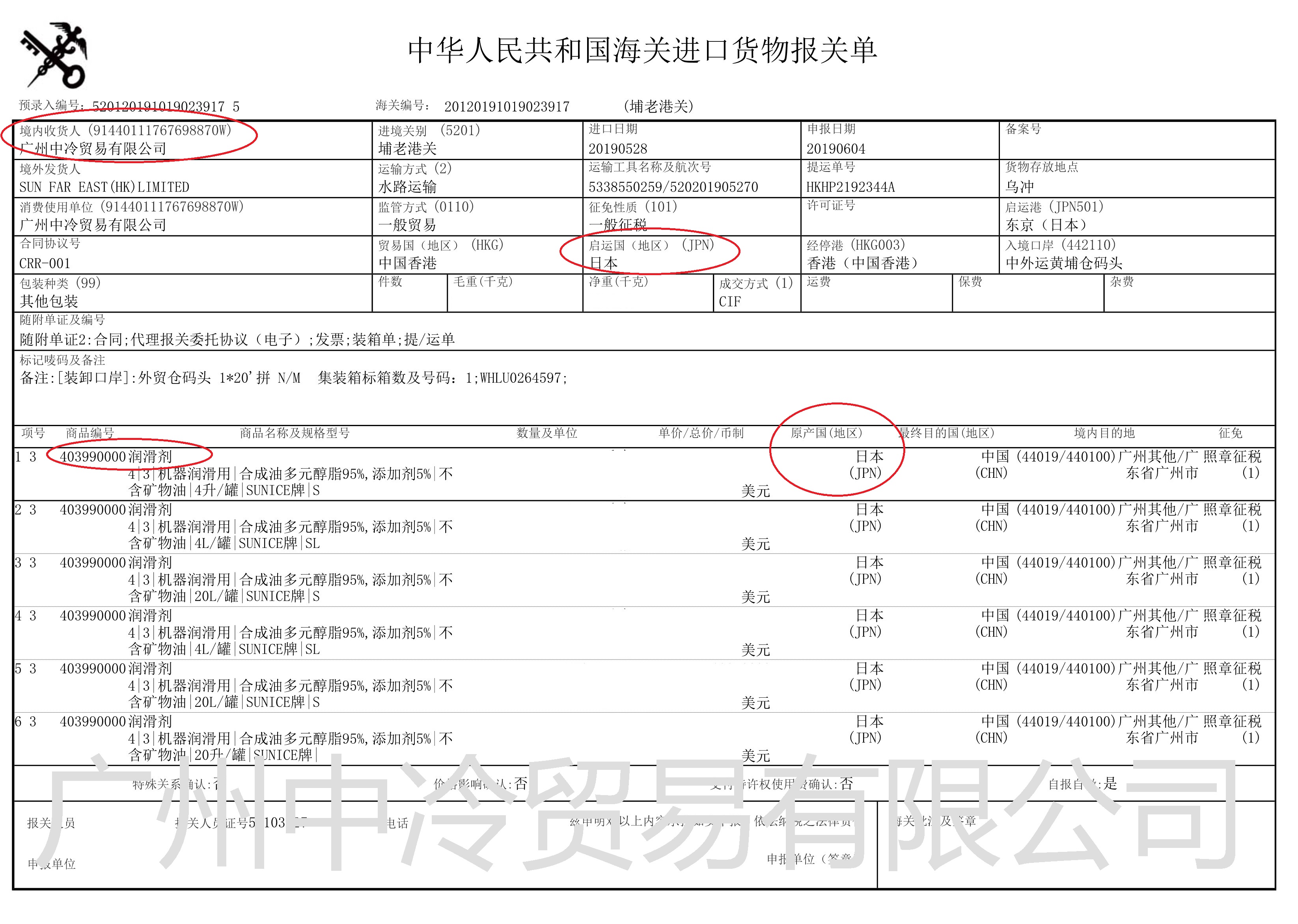The height and width of the screenshot is (924, 1298).
Task: Click storage location 乌冲
Action: tap(1020, 186)
